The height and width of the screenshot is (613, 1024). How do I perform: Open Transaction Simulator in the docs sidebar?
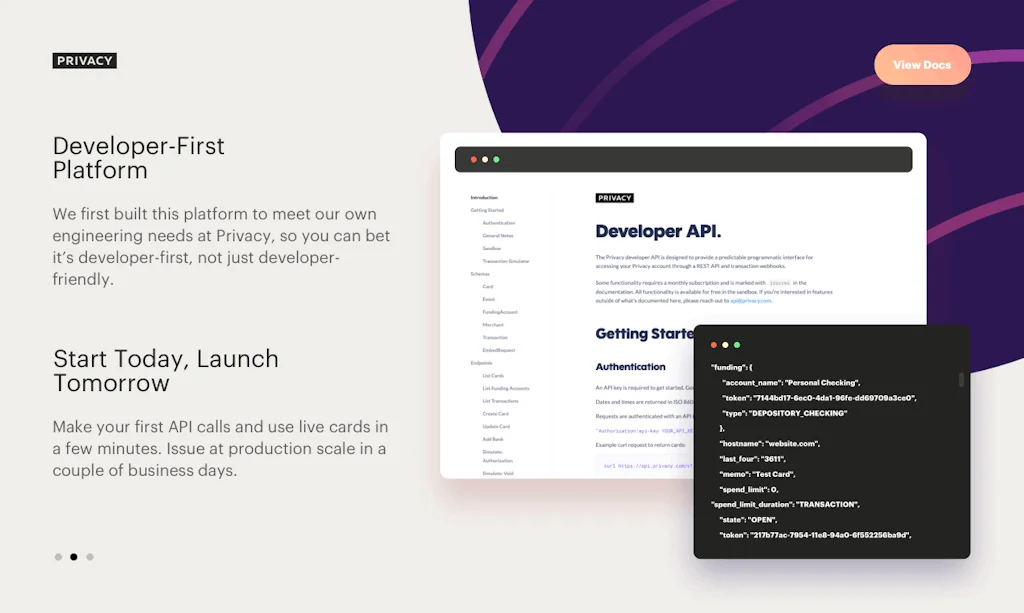pos(506,261)
